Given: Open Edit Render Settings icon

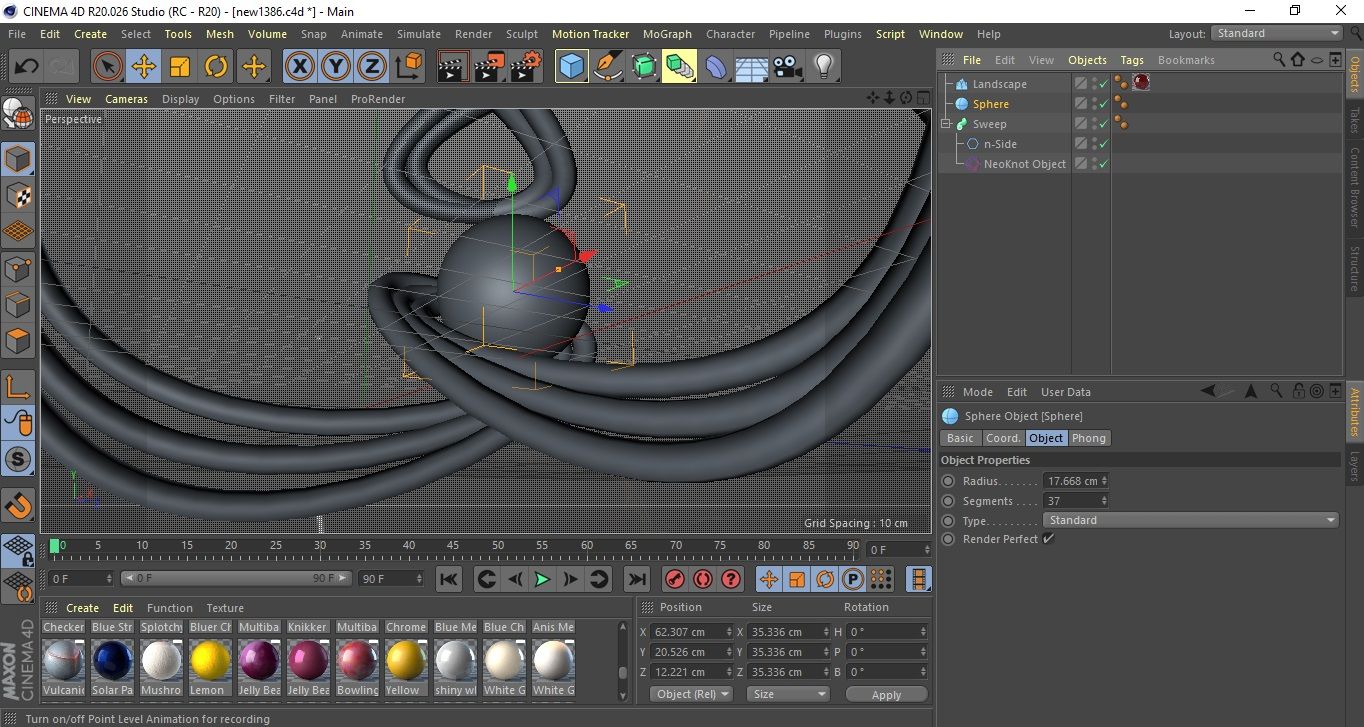Looking at the screenshot, I should [x=526, y=67].
